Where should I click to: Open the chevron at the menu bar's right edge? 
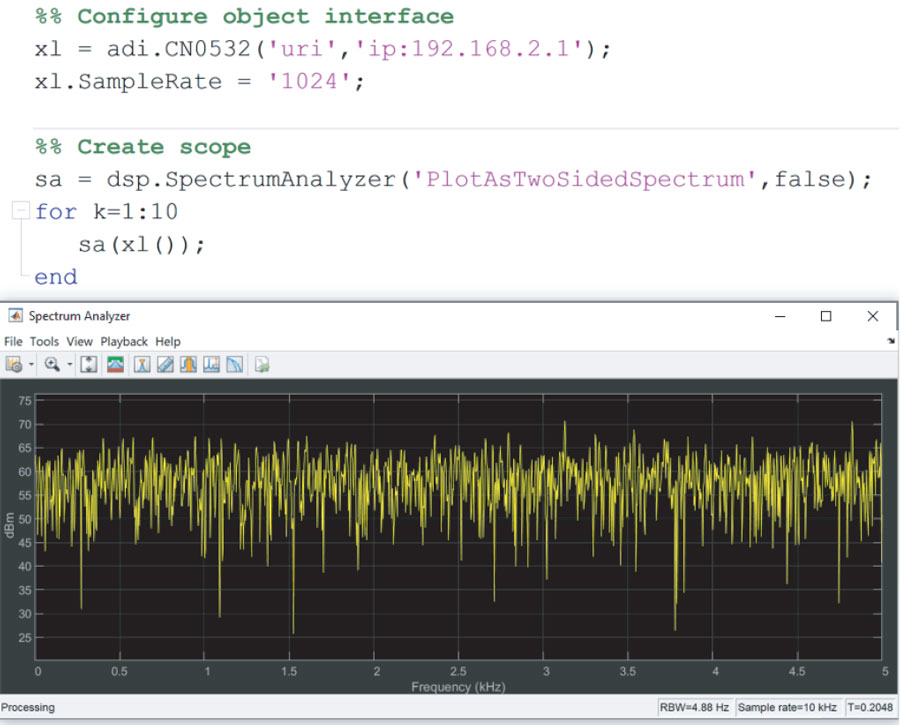[889, 341]
